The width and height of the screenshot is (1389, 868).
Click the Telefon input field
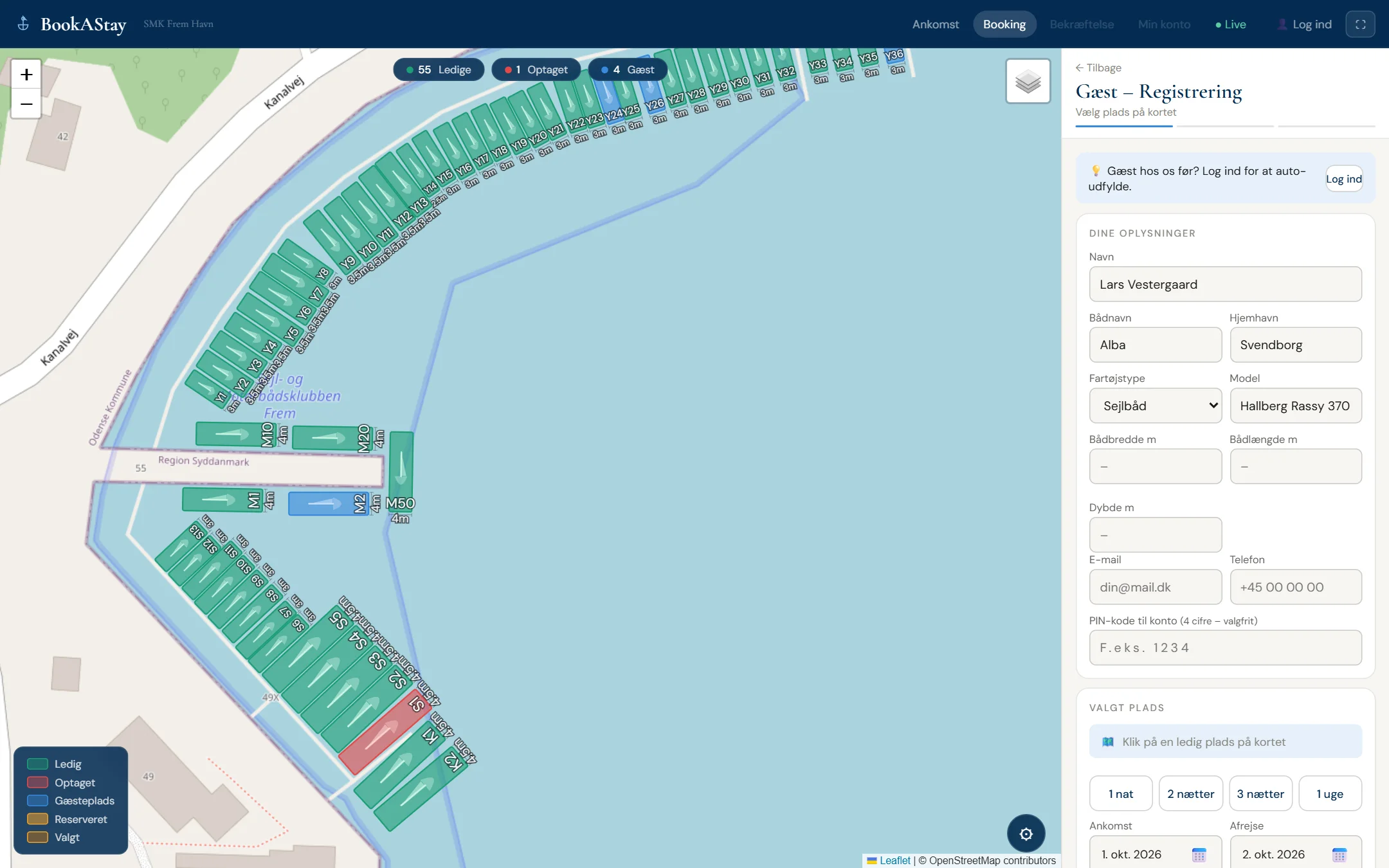1295,587
